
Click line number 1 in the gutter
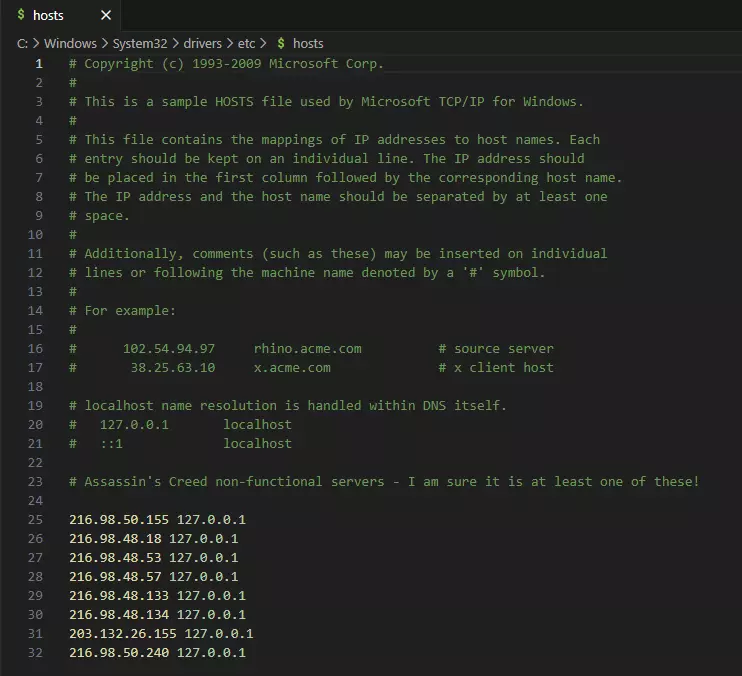tap(39, 64)
